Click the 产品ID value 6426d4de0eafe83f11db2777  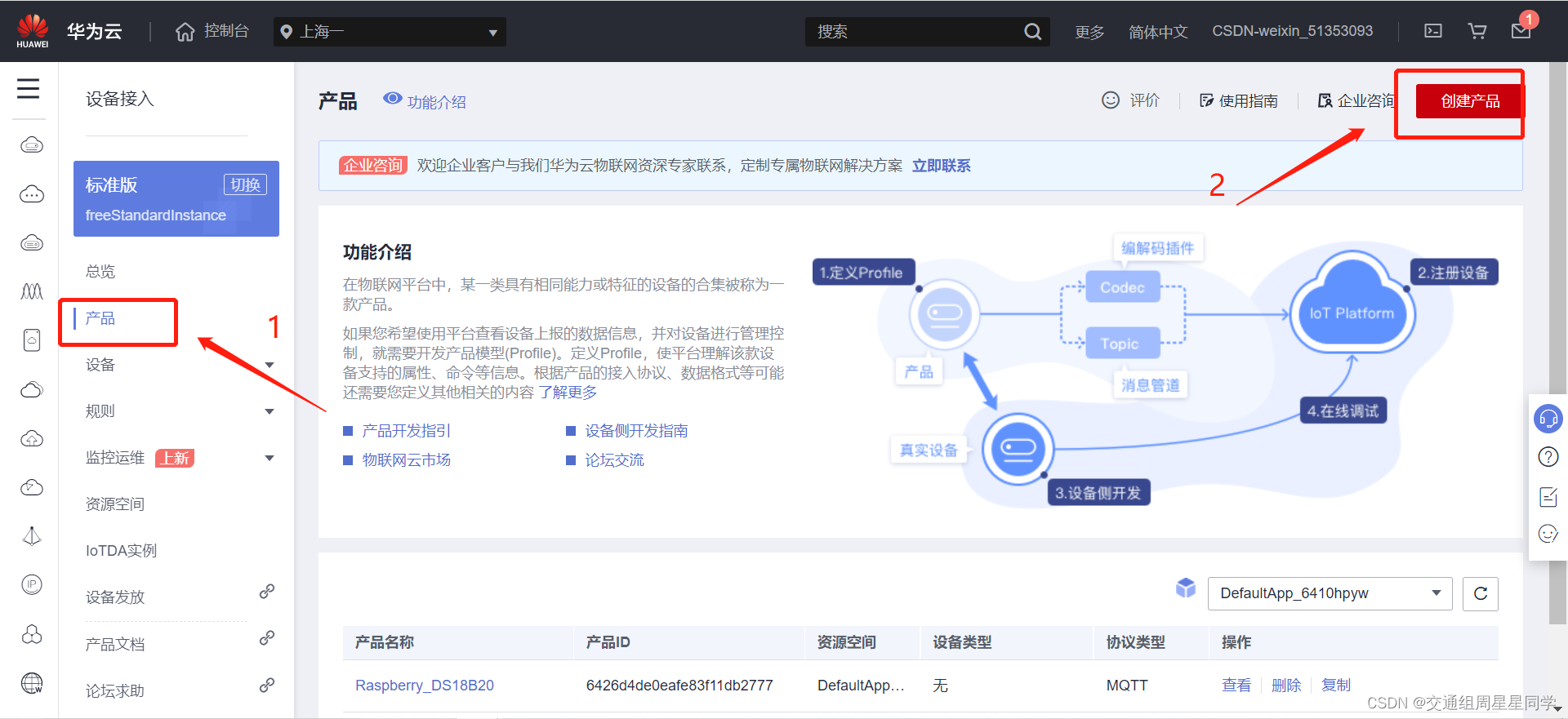tap(679, 686)
